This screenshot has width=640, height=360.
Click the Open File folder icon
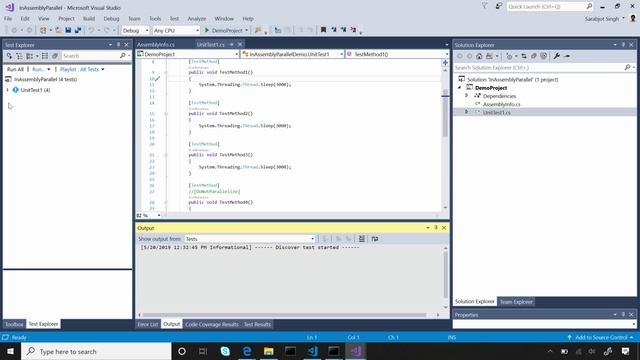59,30
